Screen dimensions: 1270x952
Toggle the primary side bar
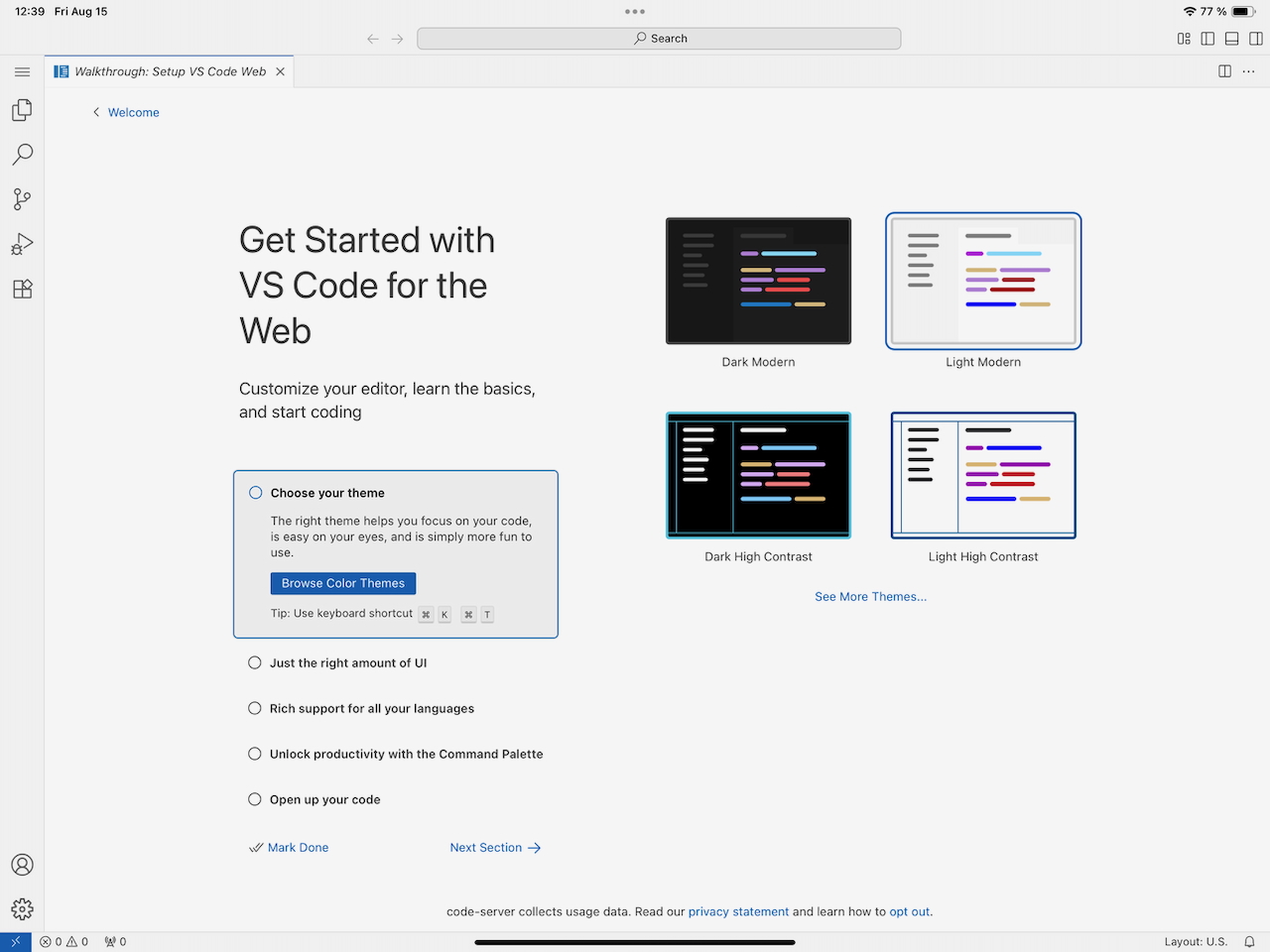click(1207, 39)
